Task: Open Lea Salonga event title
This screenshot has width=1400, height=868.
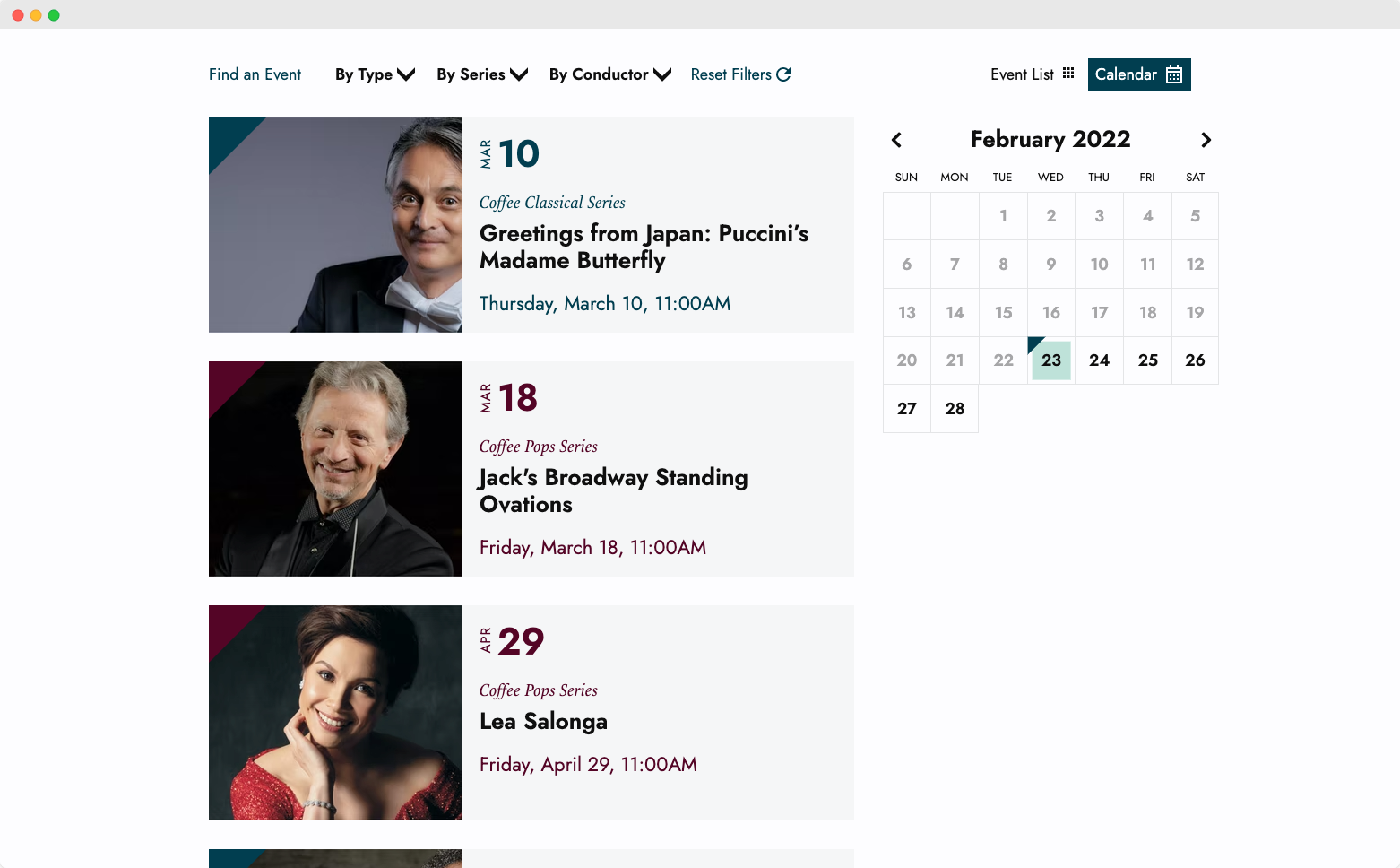Action: tap(543, 721)
